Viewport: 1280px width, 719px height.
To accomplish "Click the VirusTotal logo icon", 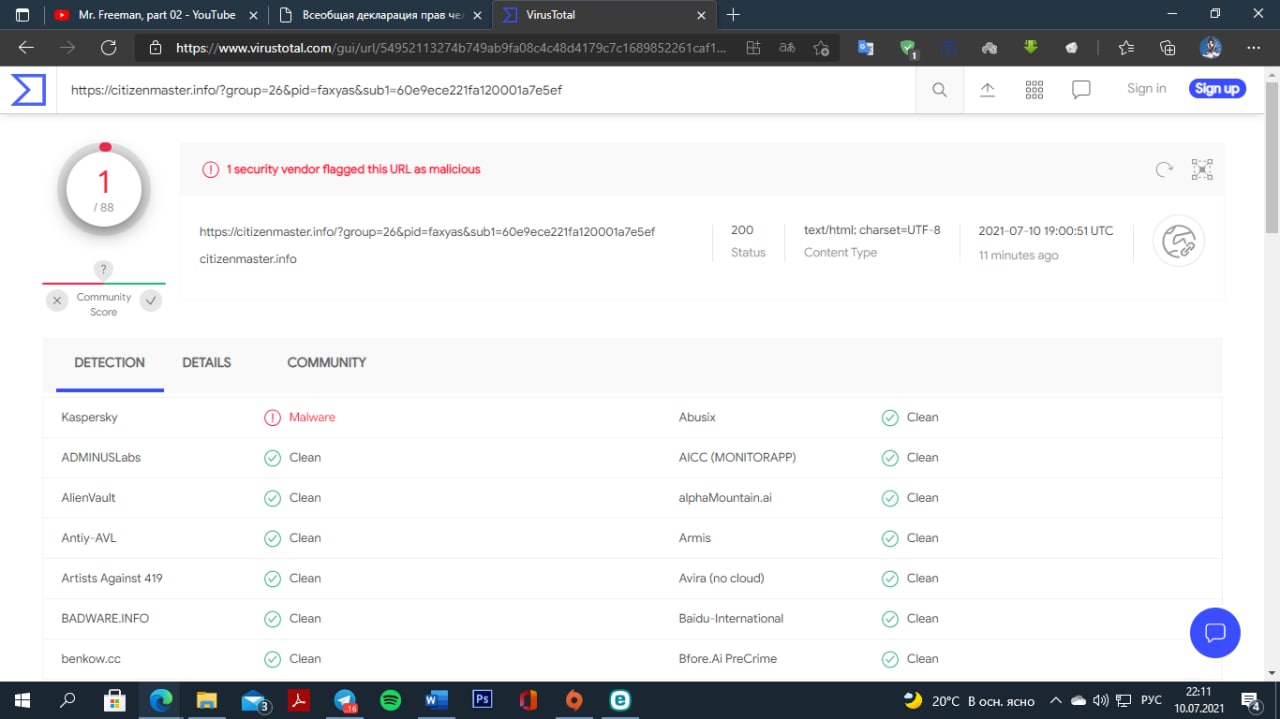I will tap(28, 89).
